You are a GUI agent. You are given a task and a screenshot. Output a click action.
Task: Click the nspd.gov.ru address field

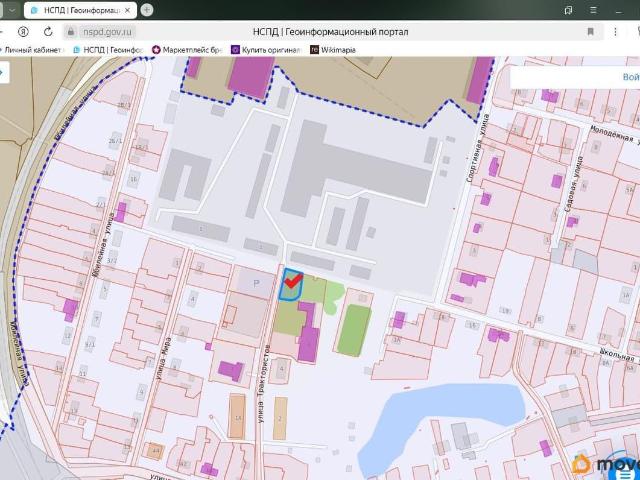click(x=107, y=32)
